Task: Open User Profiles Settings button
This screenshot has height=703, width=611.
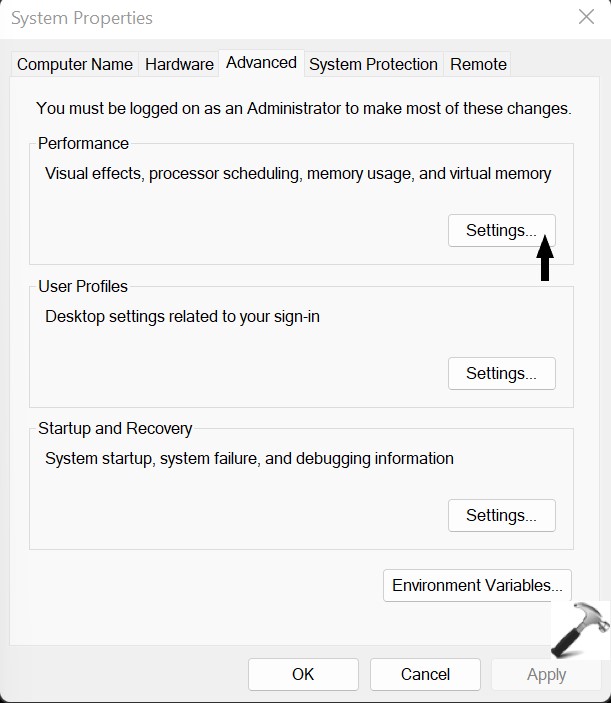Action: pyautogui.click(x=501, y=373)
